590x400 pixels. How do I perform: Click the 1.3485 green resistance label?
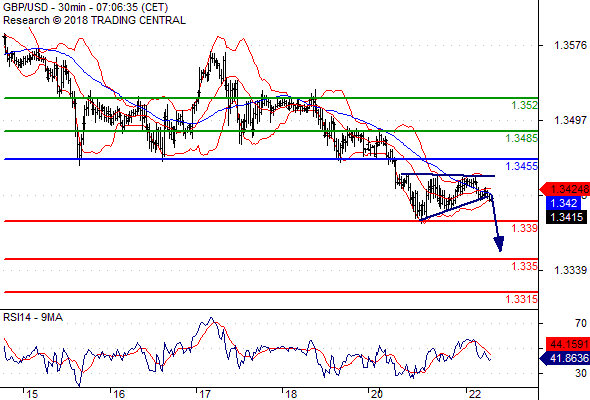[x=522, y=138]
